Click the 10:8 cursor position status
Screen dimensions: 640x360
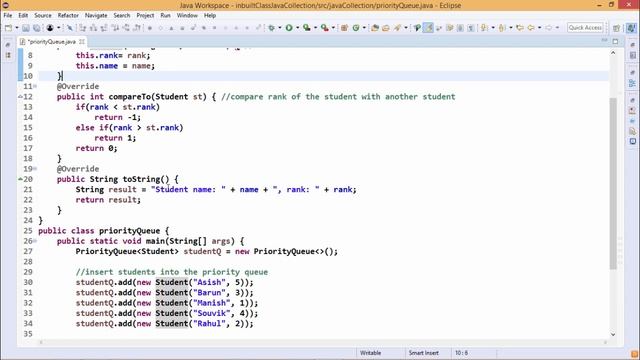(x=462, y=353)
